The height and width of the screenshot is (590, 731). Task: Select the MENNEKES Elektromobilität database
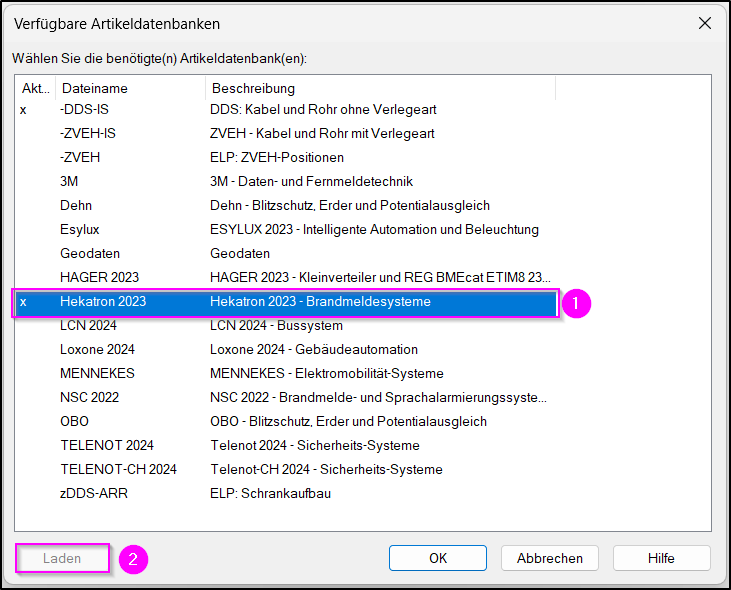point(286,373)
